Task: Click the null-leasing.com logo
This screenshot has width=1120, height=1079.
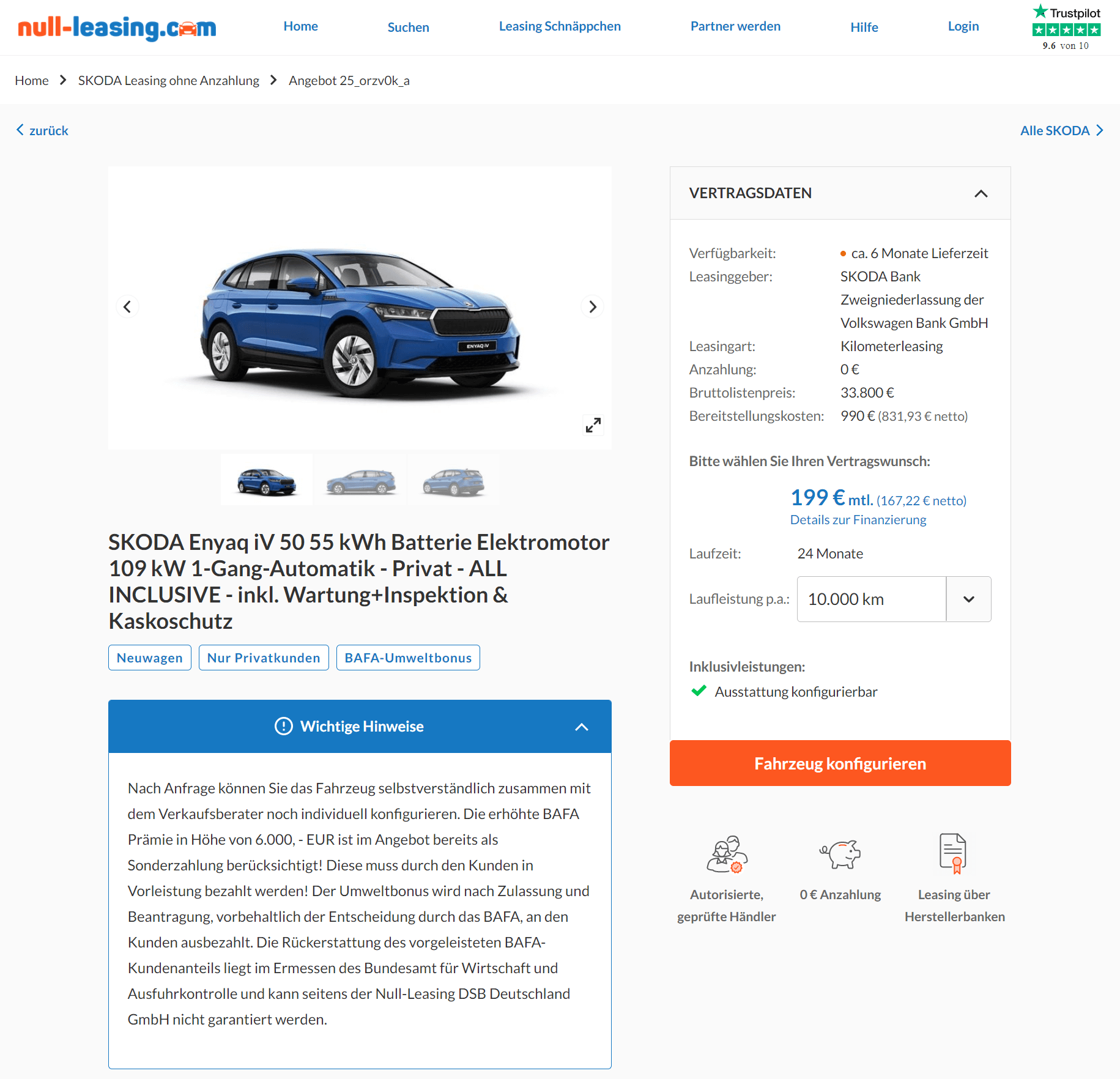Action: pyautogui.click(x=117, y=28)
